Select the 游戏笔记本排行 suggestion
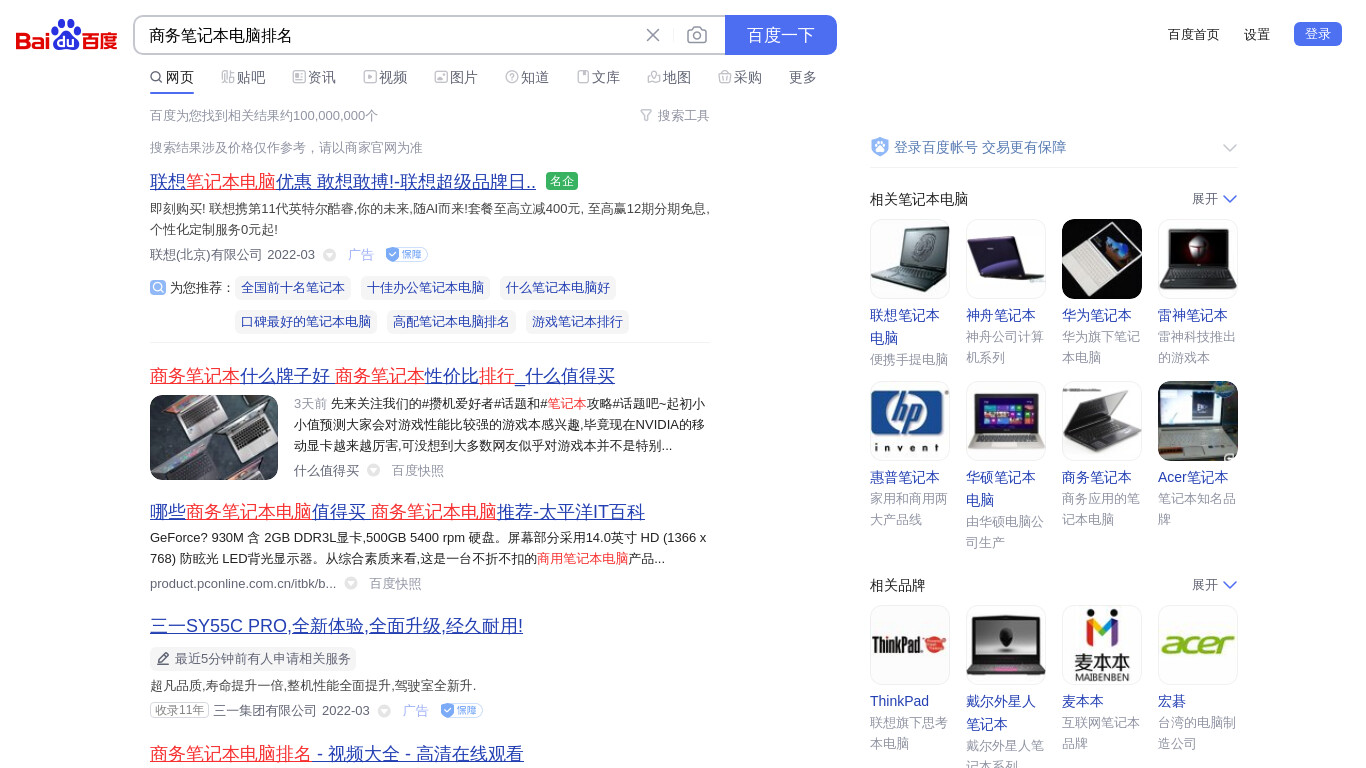Image resolution: width=1366 pixels, height=768 pixels. tap(577, 322)
